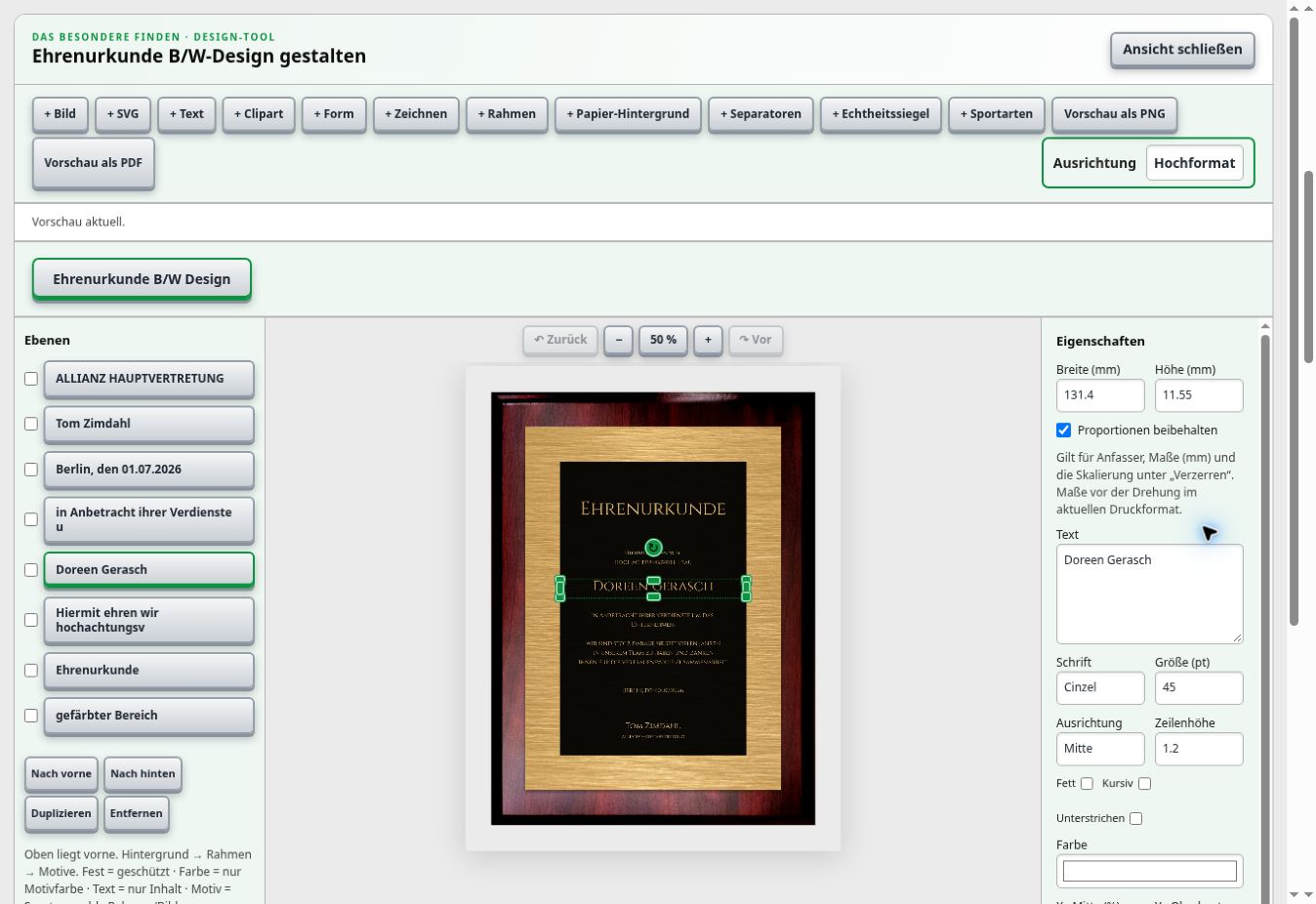
Task: Select the in Anbetracht ihrer Verdienste layer
Action: click(148, 519)
